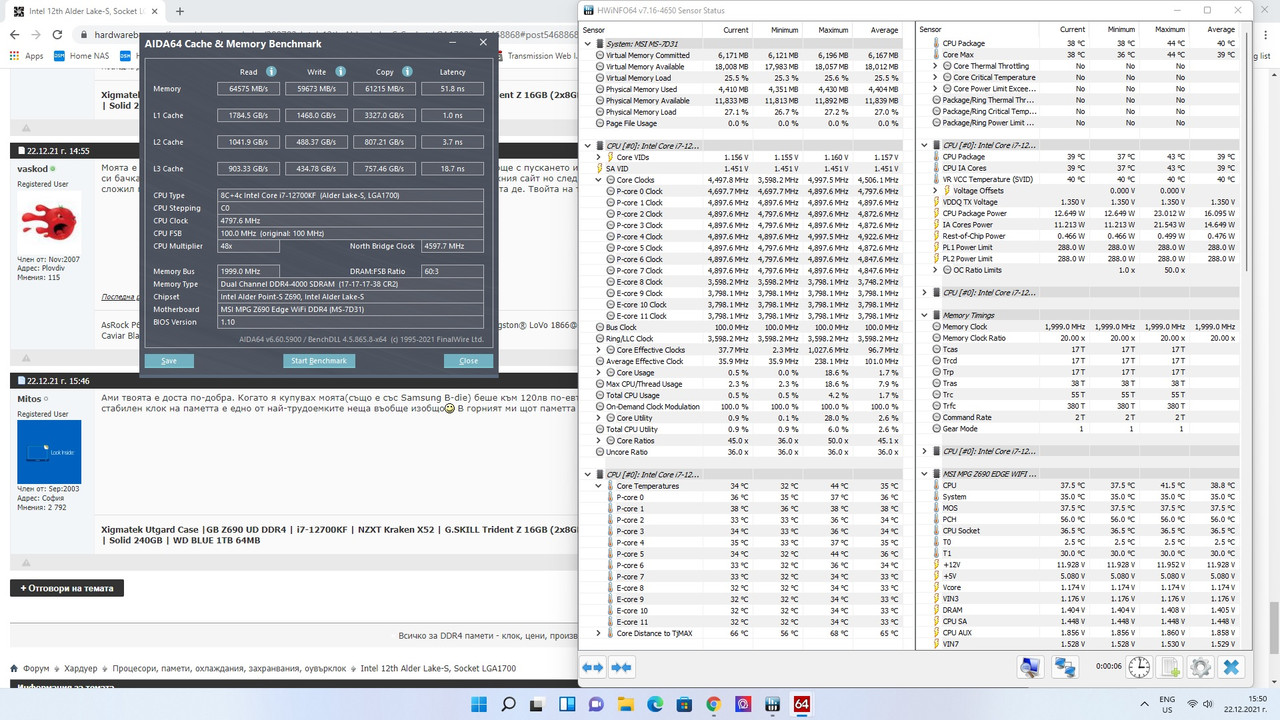Reset the HWiNFO clock timer icon

tap(1139, 667)
